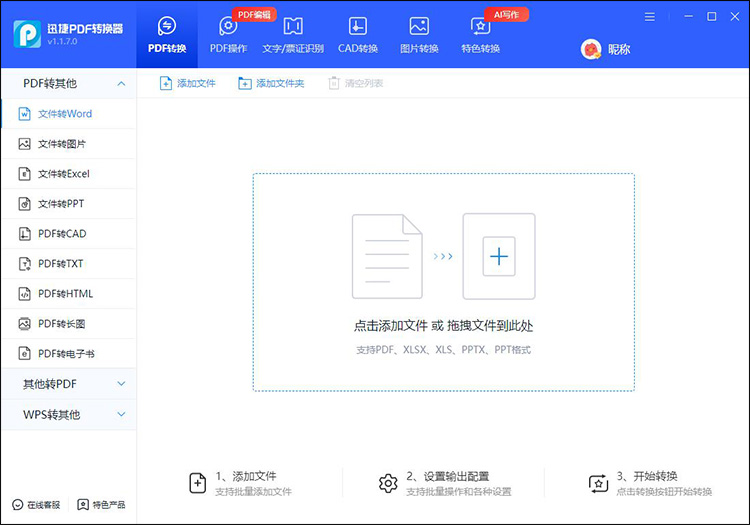Click the 添加文件 button
Image resolution: width=750 pixels, height=525 pixels.
[187, 84]
